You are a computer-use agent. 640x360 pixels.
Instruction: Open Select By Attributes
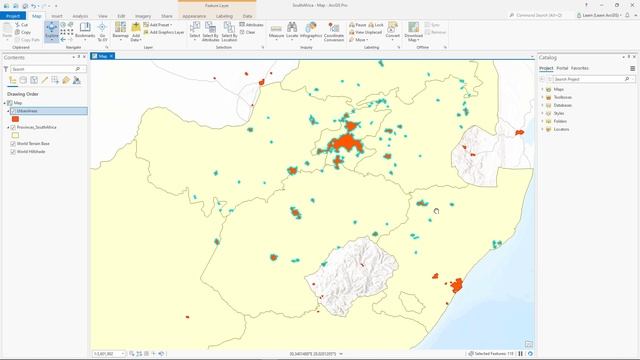(x=211, y=31)
